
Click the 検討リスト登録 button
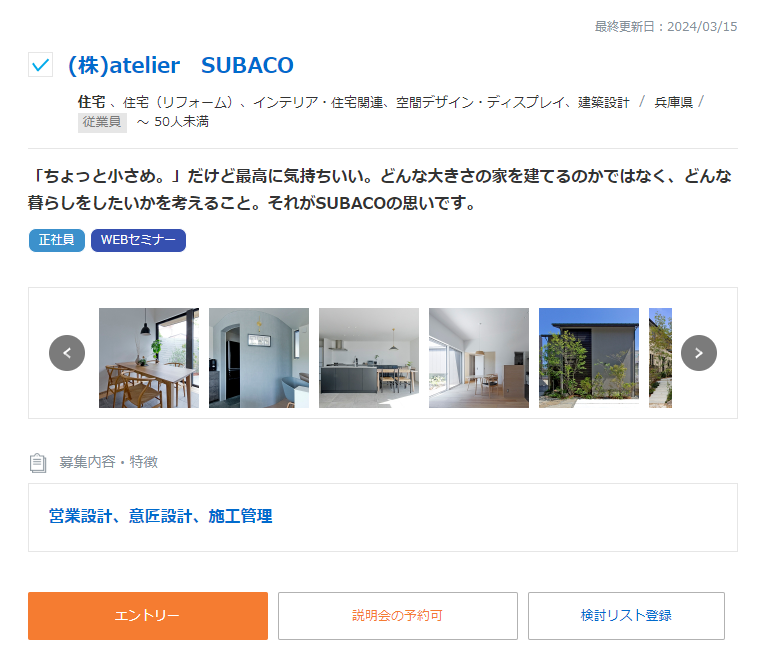tap(626, 616)
